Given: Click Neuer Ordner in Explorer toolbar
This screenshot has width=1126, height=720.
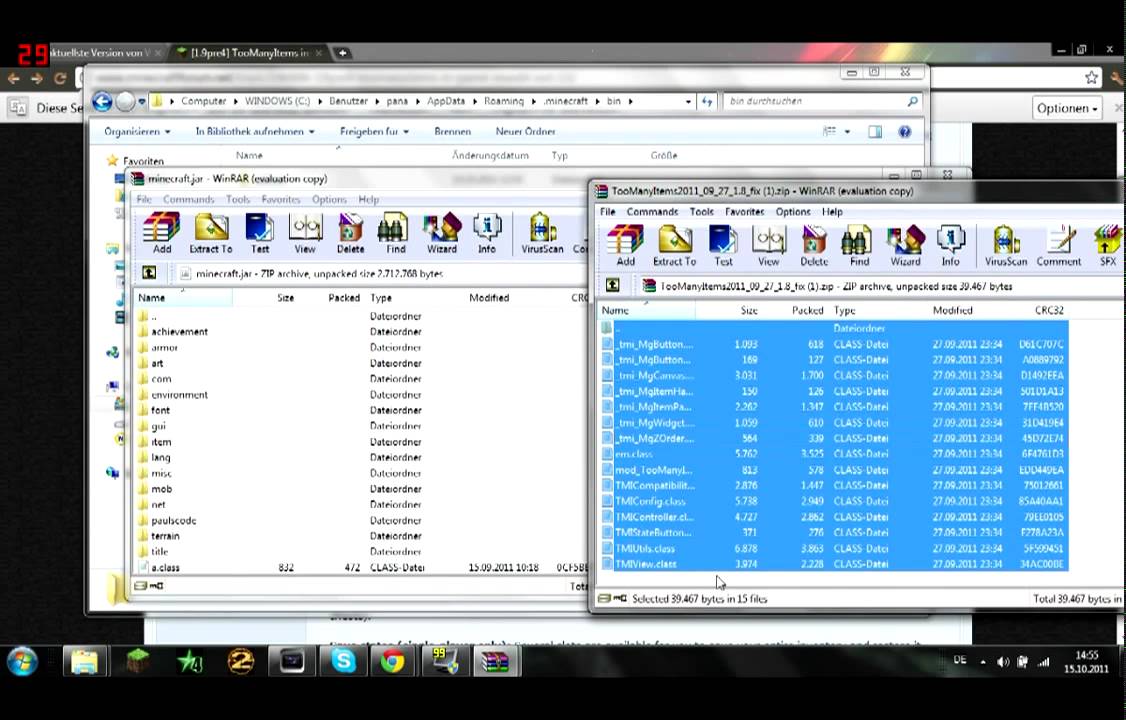Looking at the screenshot, I should 525,131.
